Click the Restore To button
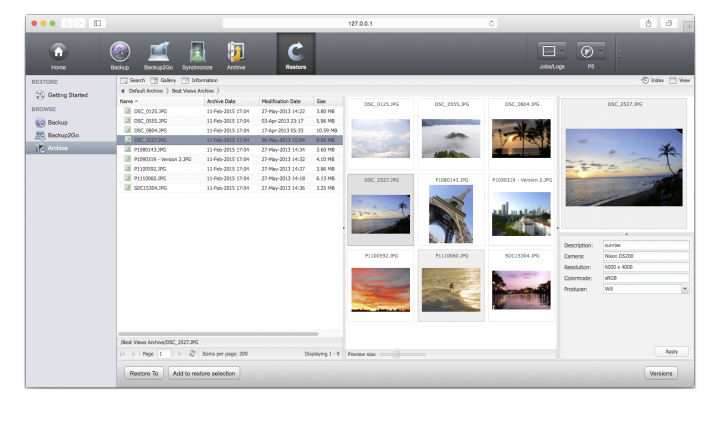The width and height of the screenshot is (720, 424). tap(143, 373)
